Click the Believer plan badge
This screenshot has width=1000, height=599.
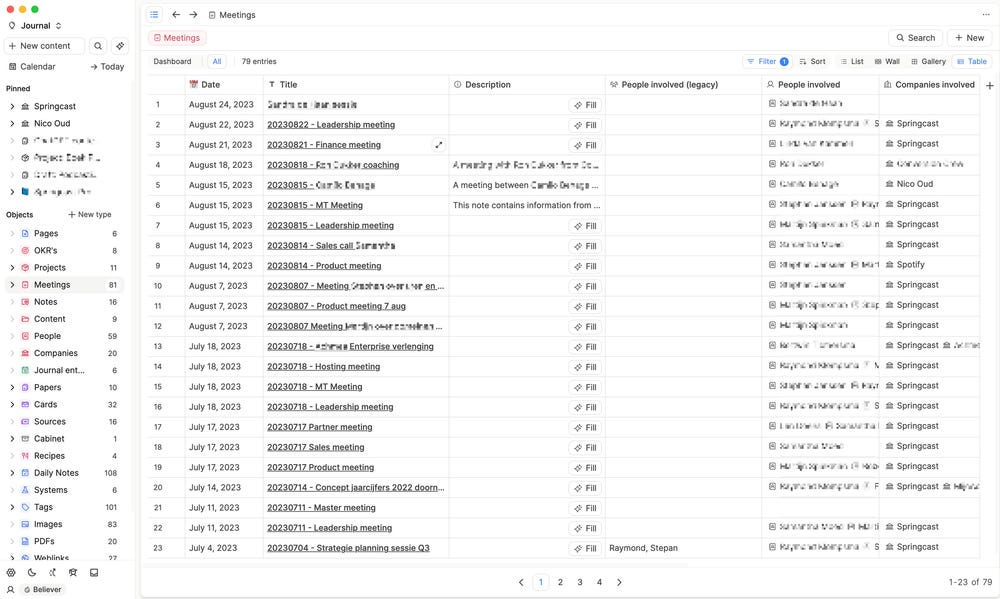42,589
